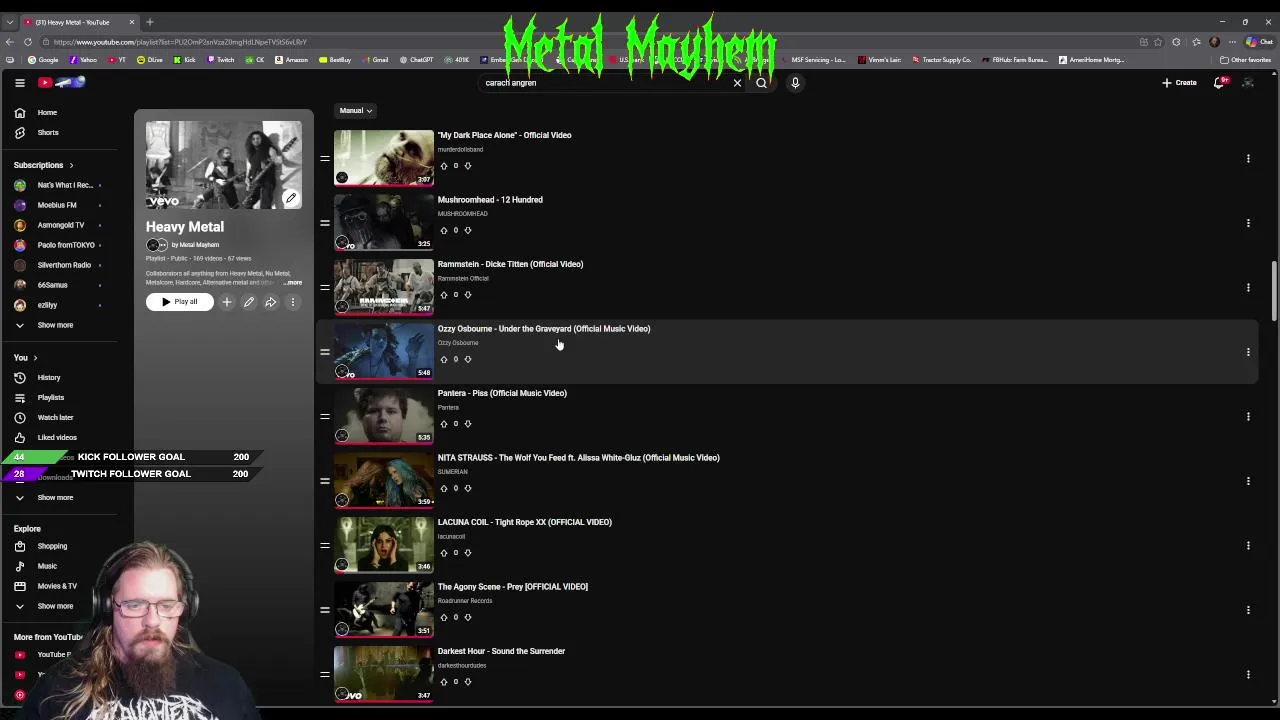The image size is (1280, 720).
Task: Downvote Rammstein - Dicke Titten
Action: (467, 295)
